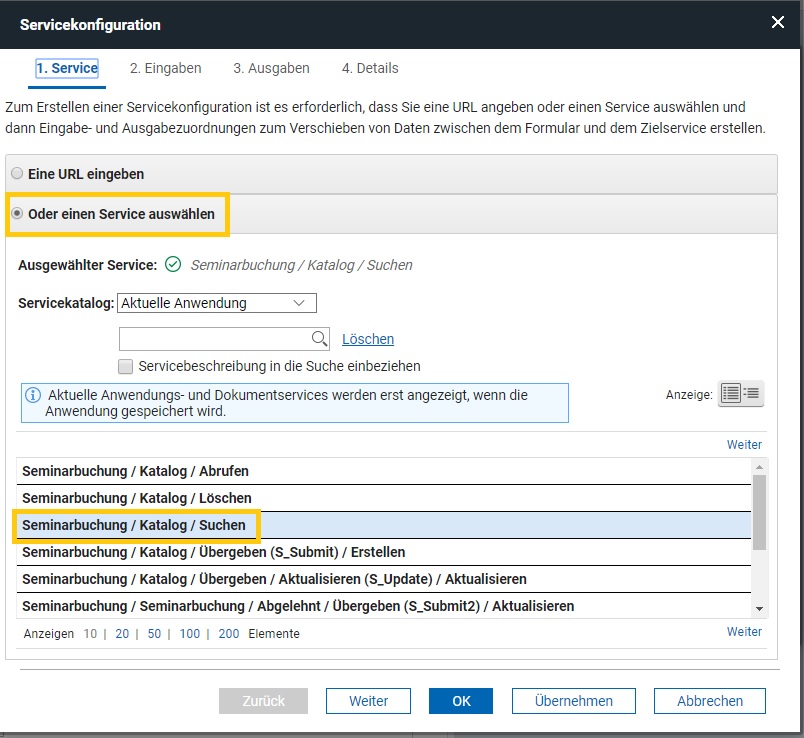
Task: Show 50 Elemente per page
Action: 154,634
